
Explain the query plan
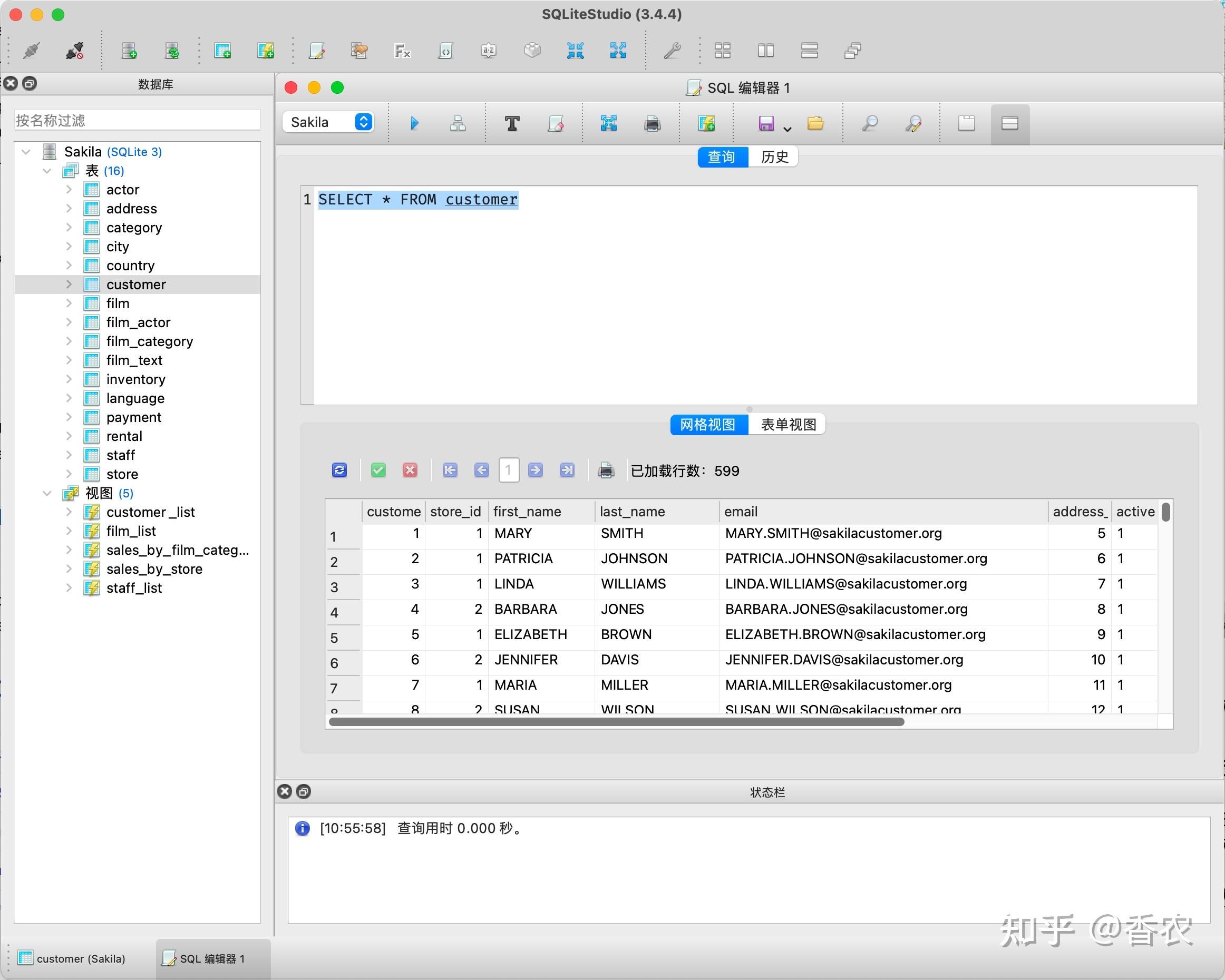pos(457,123)
